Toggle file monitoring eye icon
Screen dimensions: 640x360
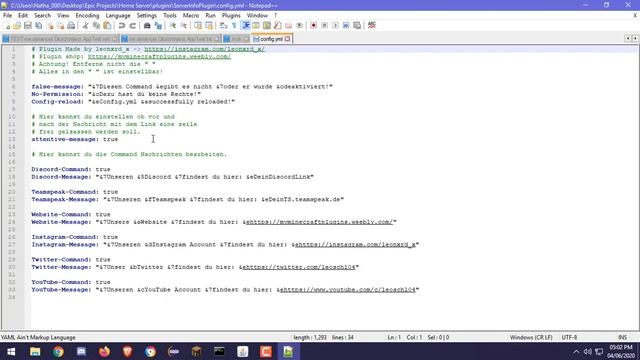[300, 25]
